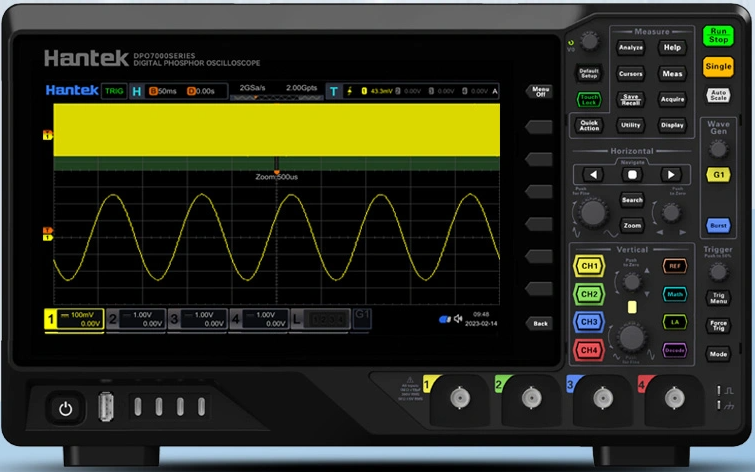Click the Back softkey
The image size is (755, 472).
click(x=539, y=324)
